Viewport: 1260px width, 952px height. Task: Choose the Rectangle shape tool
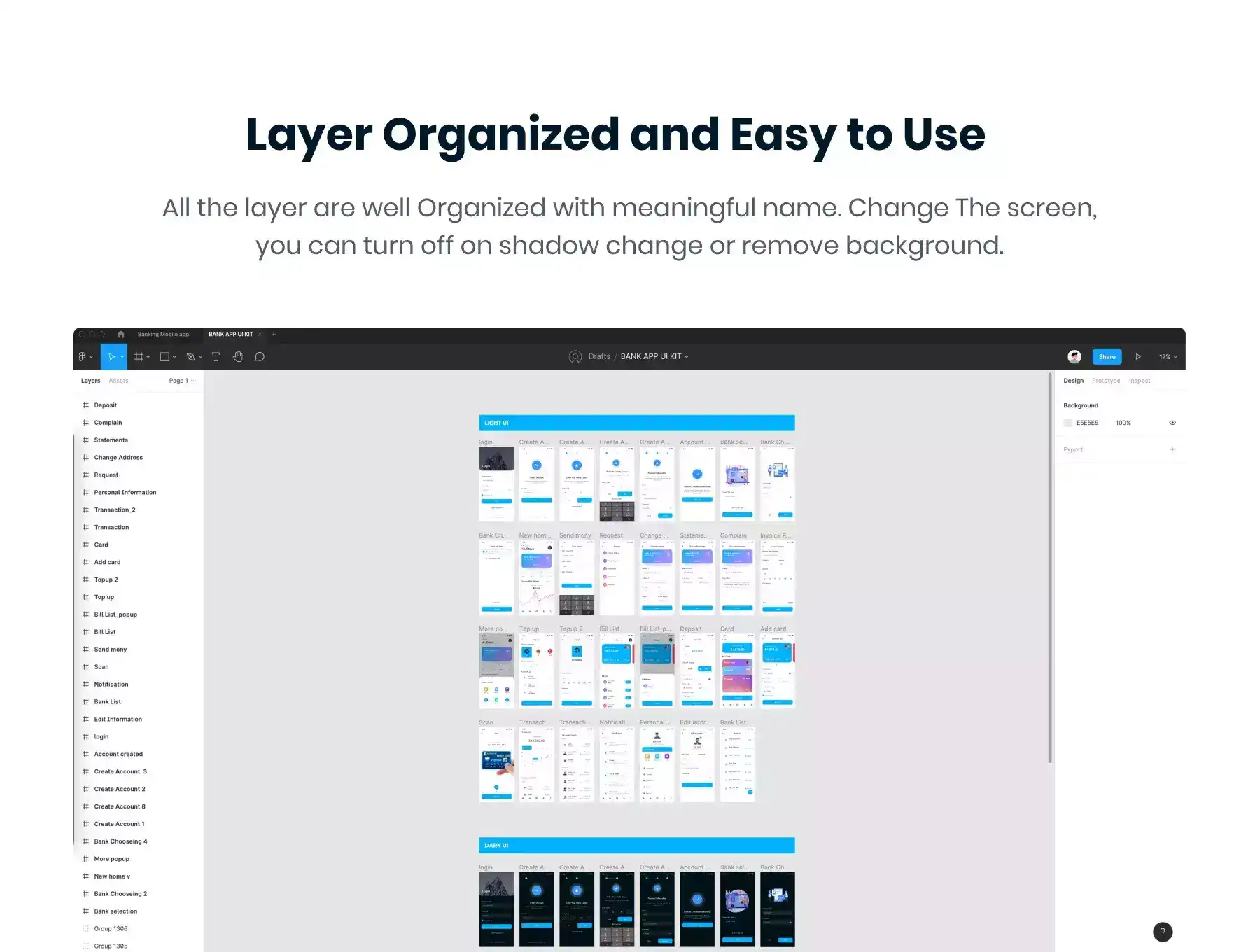(x=164, y=357)
